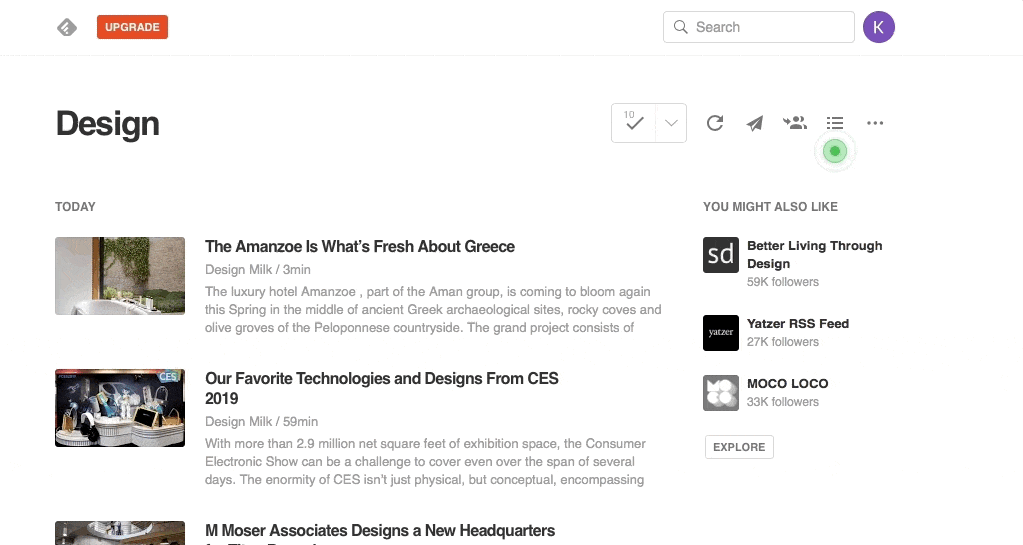Click the yatzer feed logo icon
Viewport: 1023px width, 545px height.
click(721, 333)
